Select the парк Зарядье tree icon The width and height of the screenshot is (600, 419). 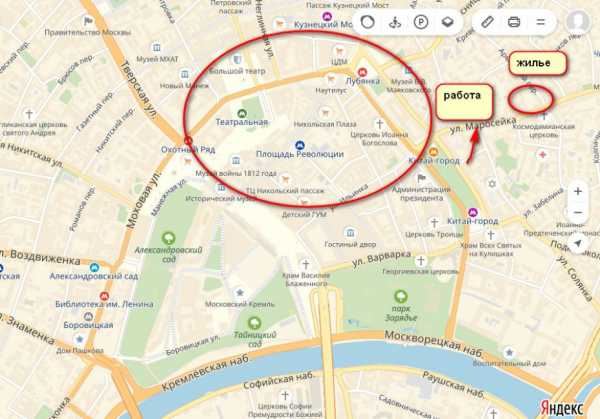[401, 296]
